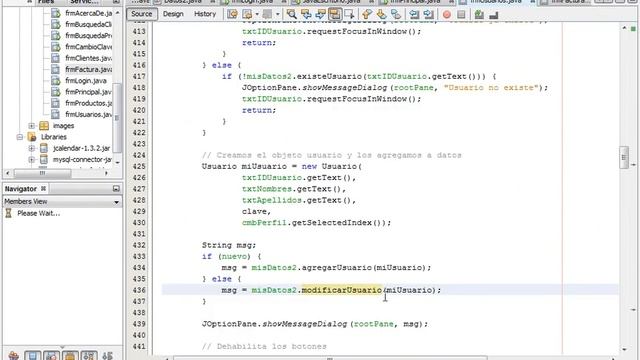Screen dimensions: 640x360
Task: Jump to last edit location icon
Action: tap(232, 15)
